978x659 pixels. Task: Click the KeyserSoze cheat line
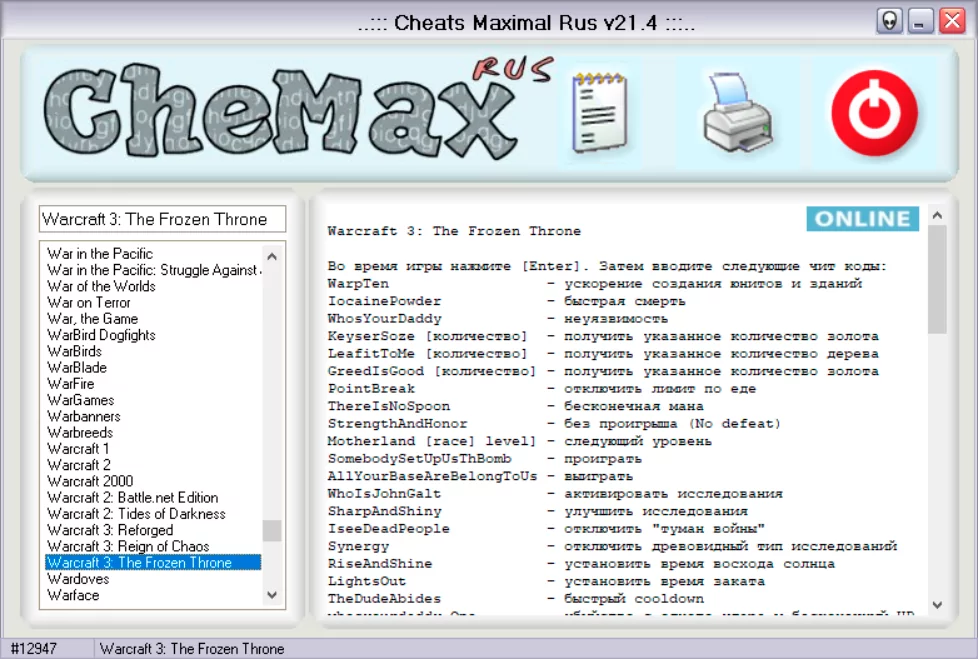click(603, 336)
